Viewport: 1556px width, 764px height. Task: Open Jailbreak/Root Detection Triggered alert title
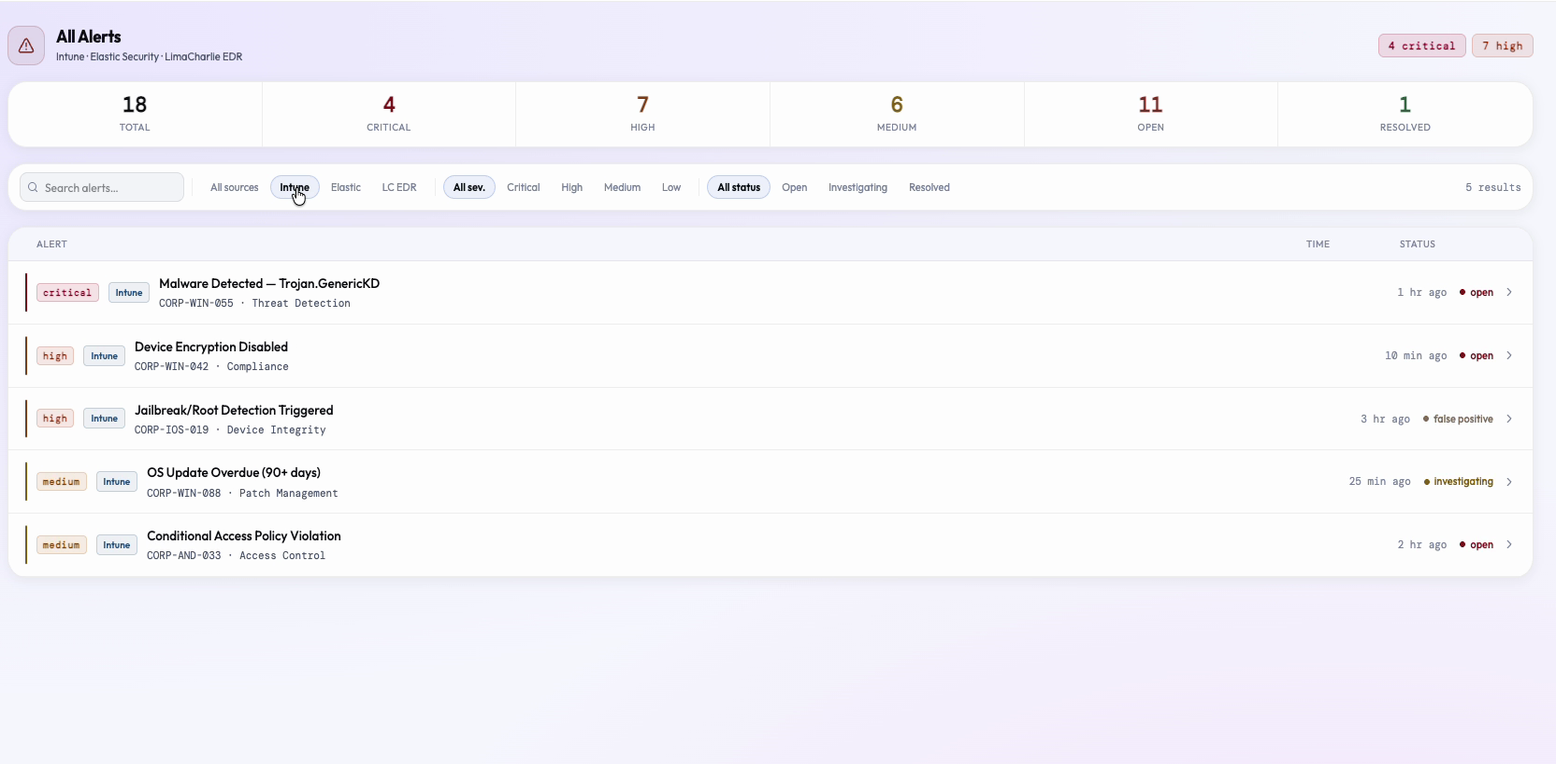[x=234, y=410]
